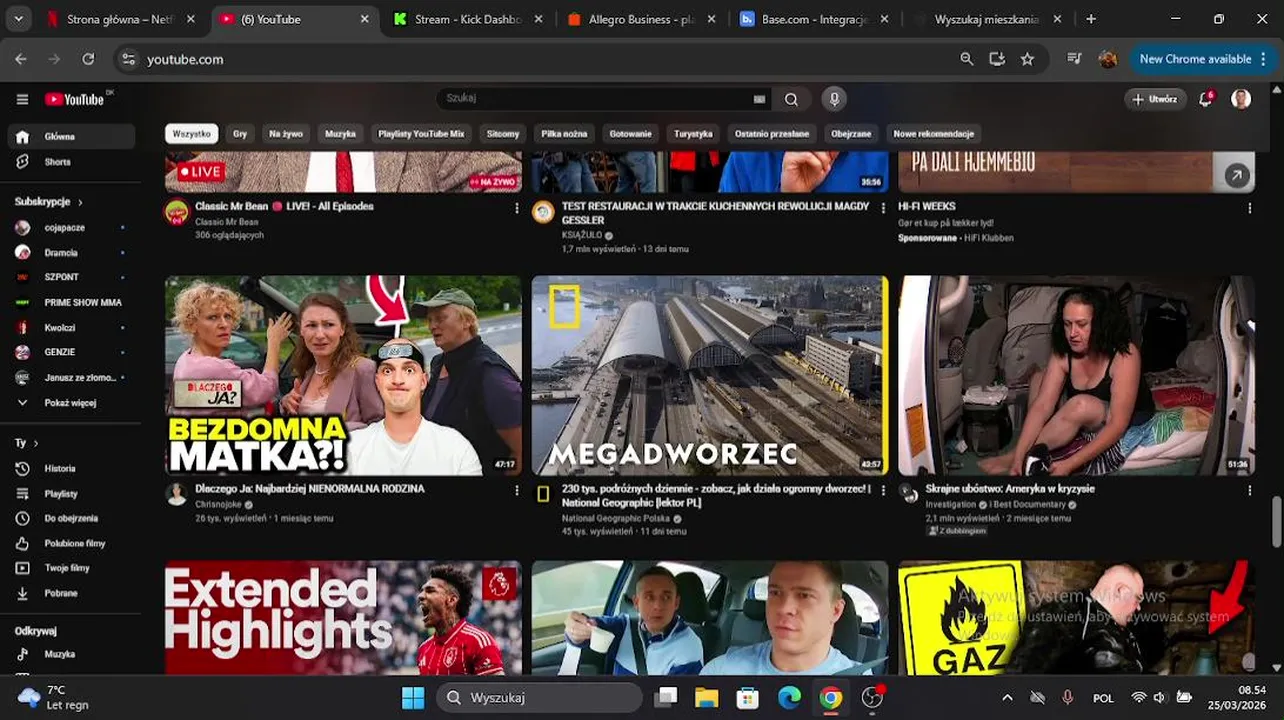Open a new Chrome tab
Image resolution: width=1284 pixels, height=720 pixels.
1091,19
